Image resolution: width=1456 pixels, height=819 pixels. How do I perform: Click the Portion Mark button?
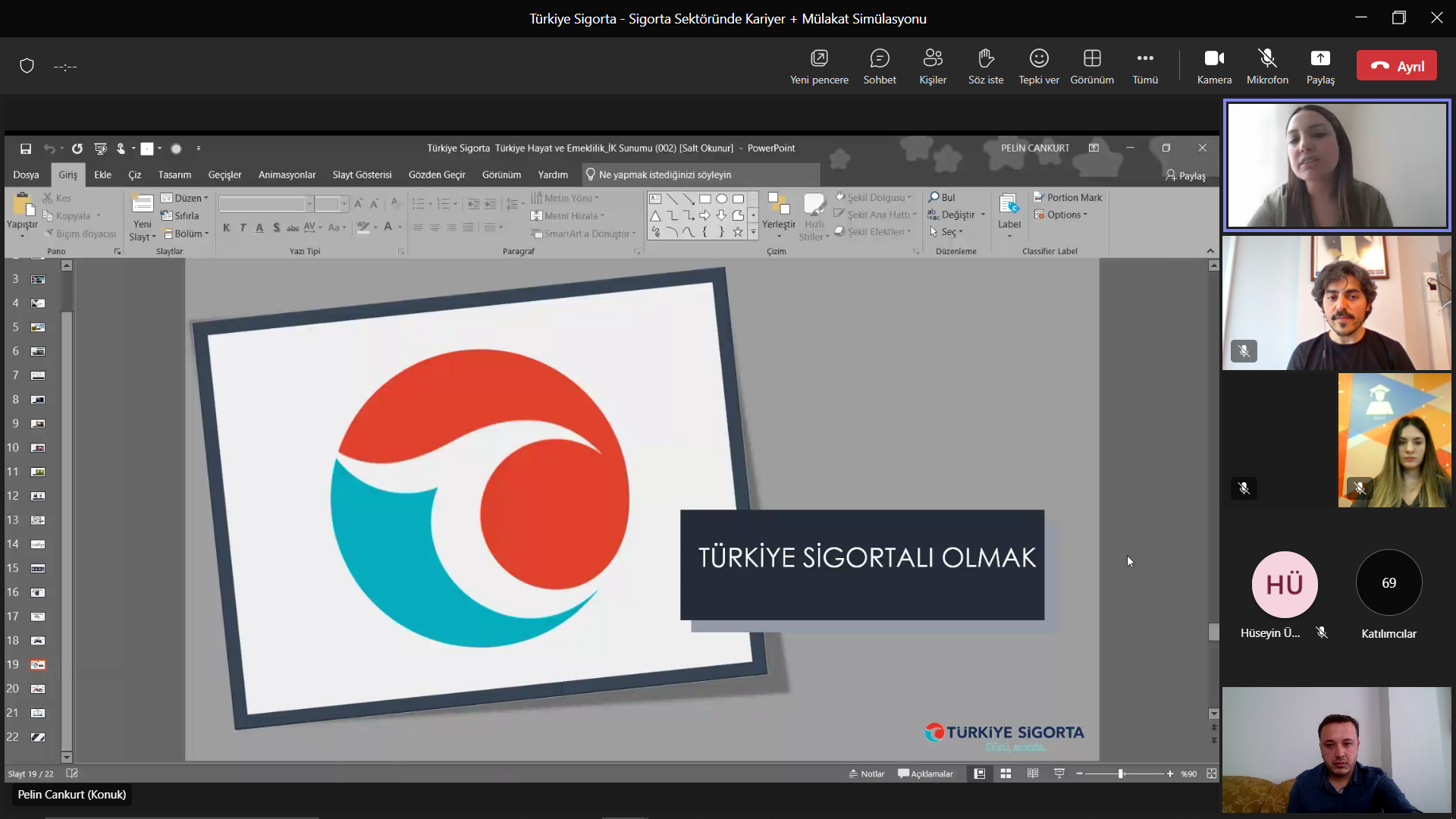pos(1068,197)
